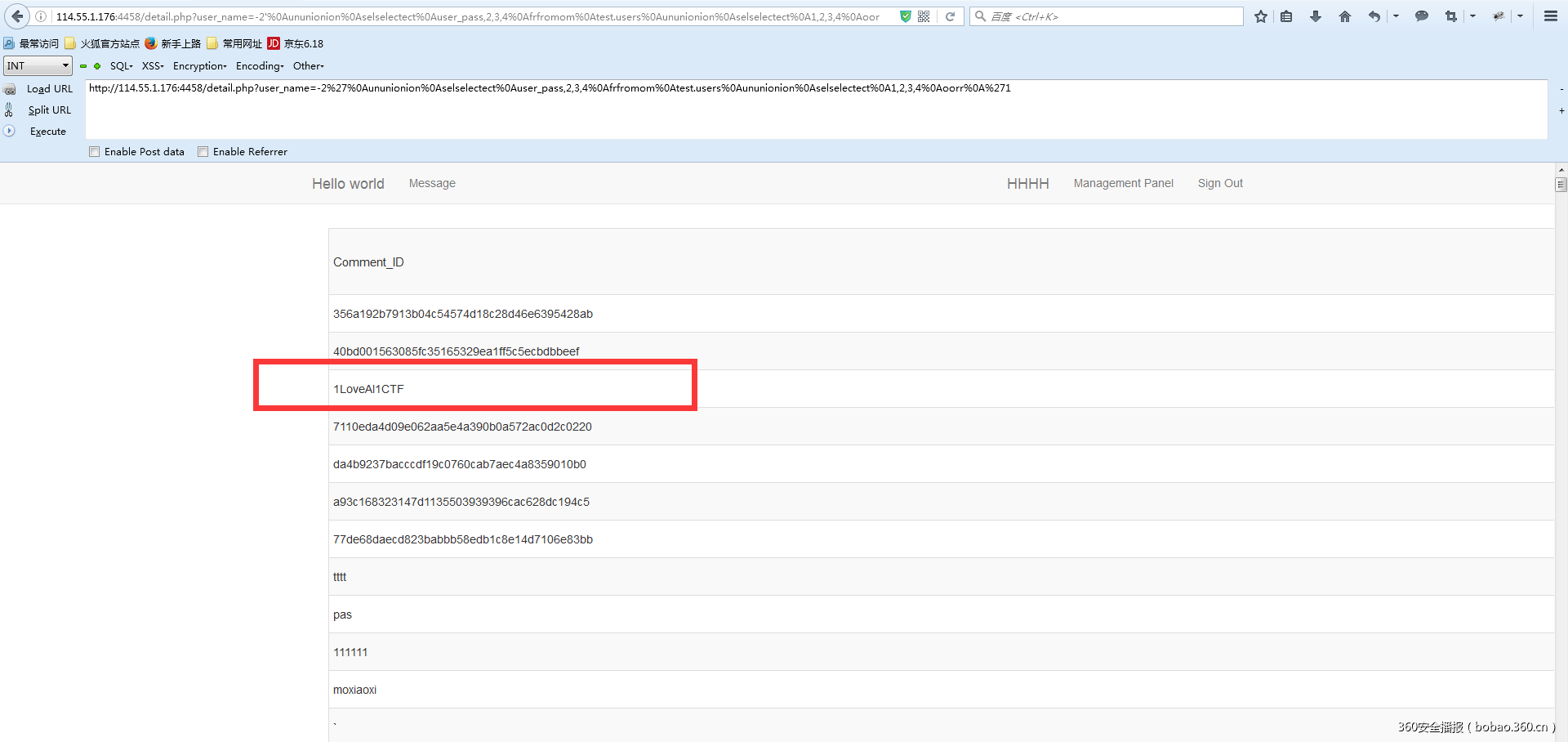Select hash starting 356a192b7913
The height and width of the screenshot is (742, 1568).
[x=463, y=314]
